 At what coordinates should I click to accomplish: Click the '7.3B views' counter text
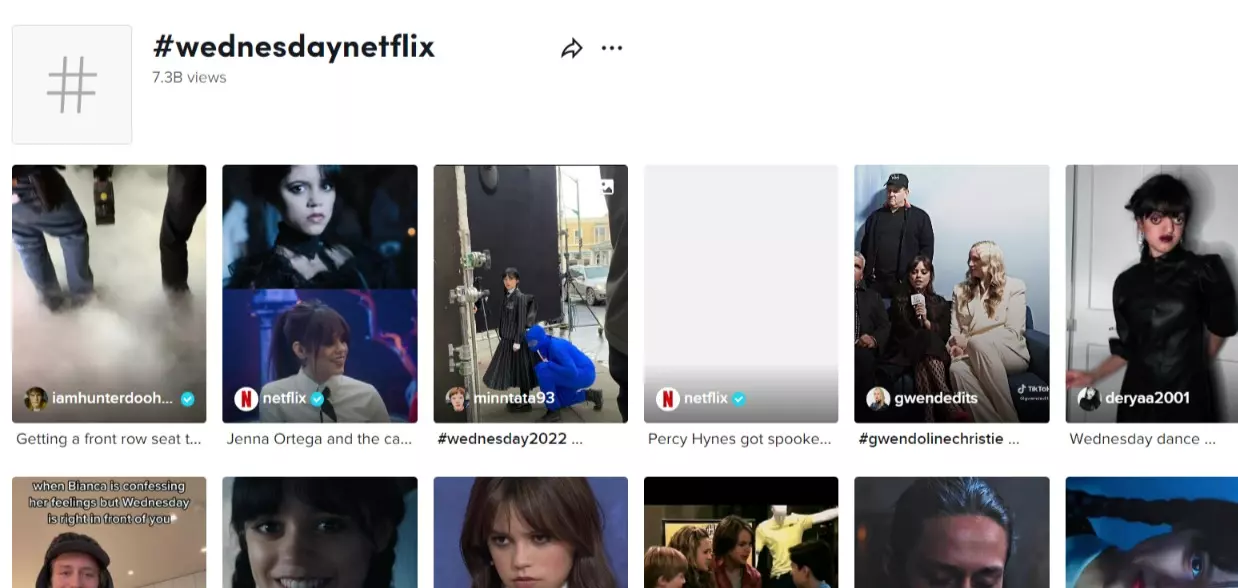click(x=190, y=77)
